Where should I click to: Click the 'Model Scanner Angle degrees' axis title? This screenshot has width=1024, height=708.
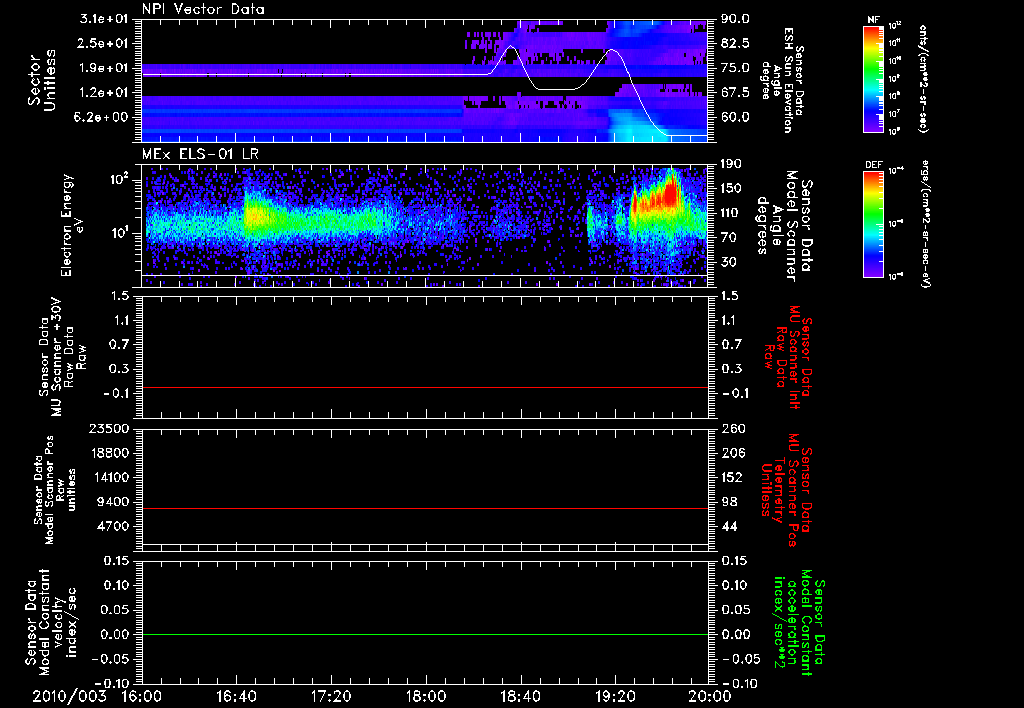click(784, 225)
